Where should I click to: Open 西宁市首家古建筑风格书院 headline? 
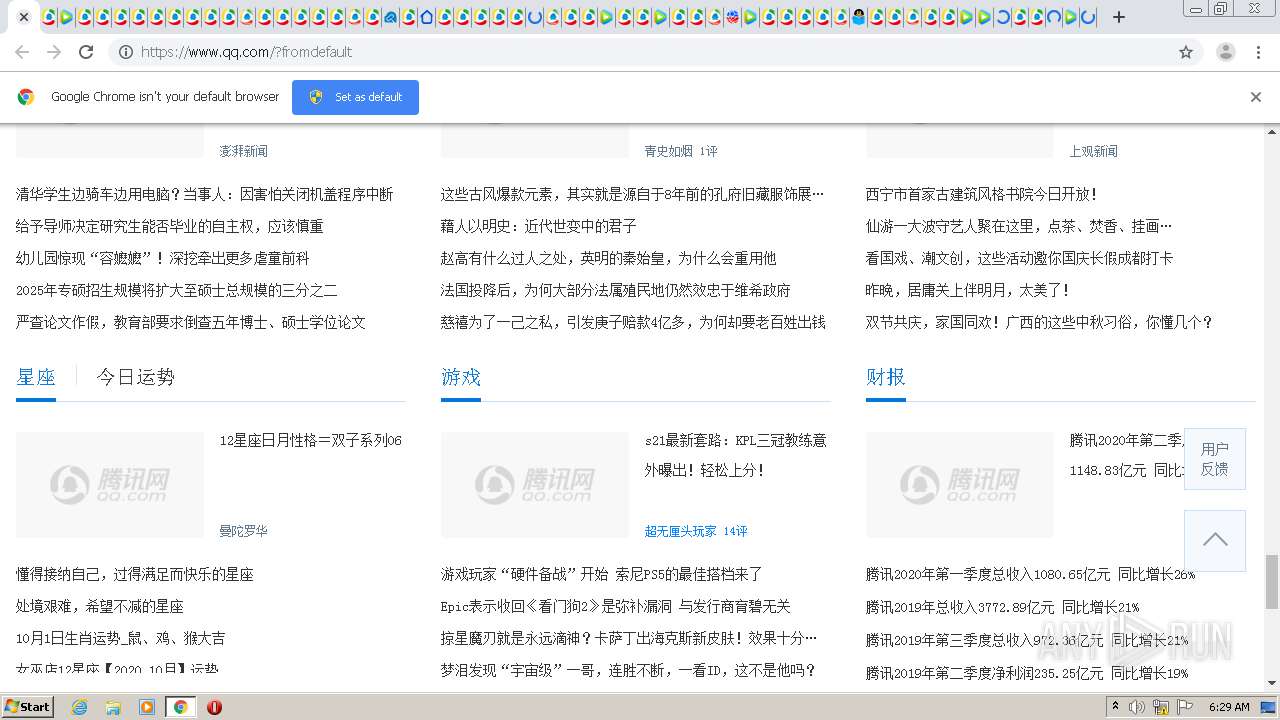pos(982,194)
